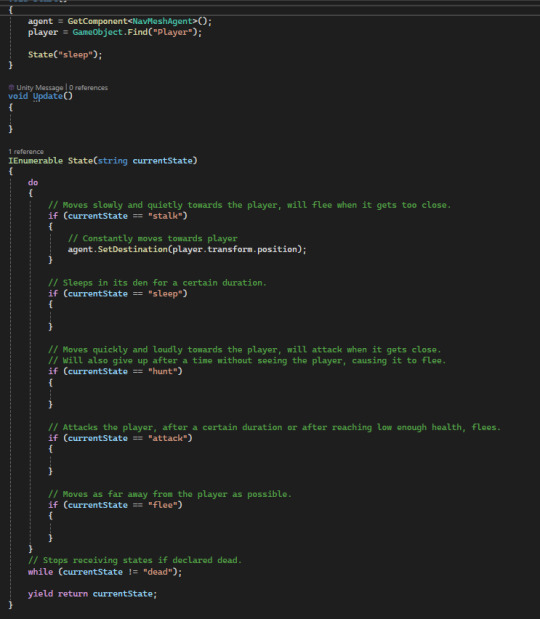540x619 pixels.
Task: Click the currentState parameter in State's signature
Action: [162, 161]
